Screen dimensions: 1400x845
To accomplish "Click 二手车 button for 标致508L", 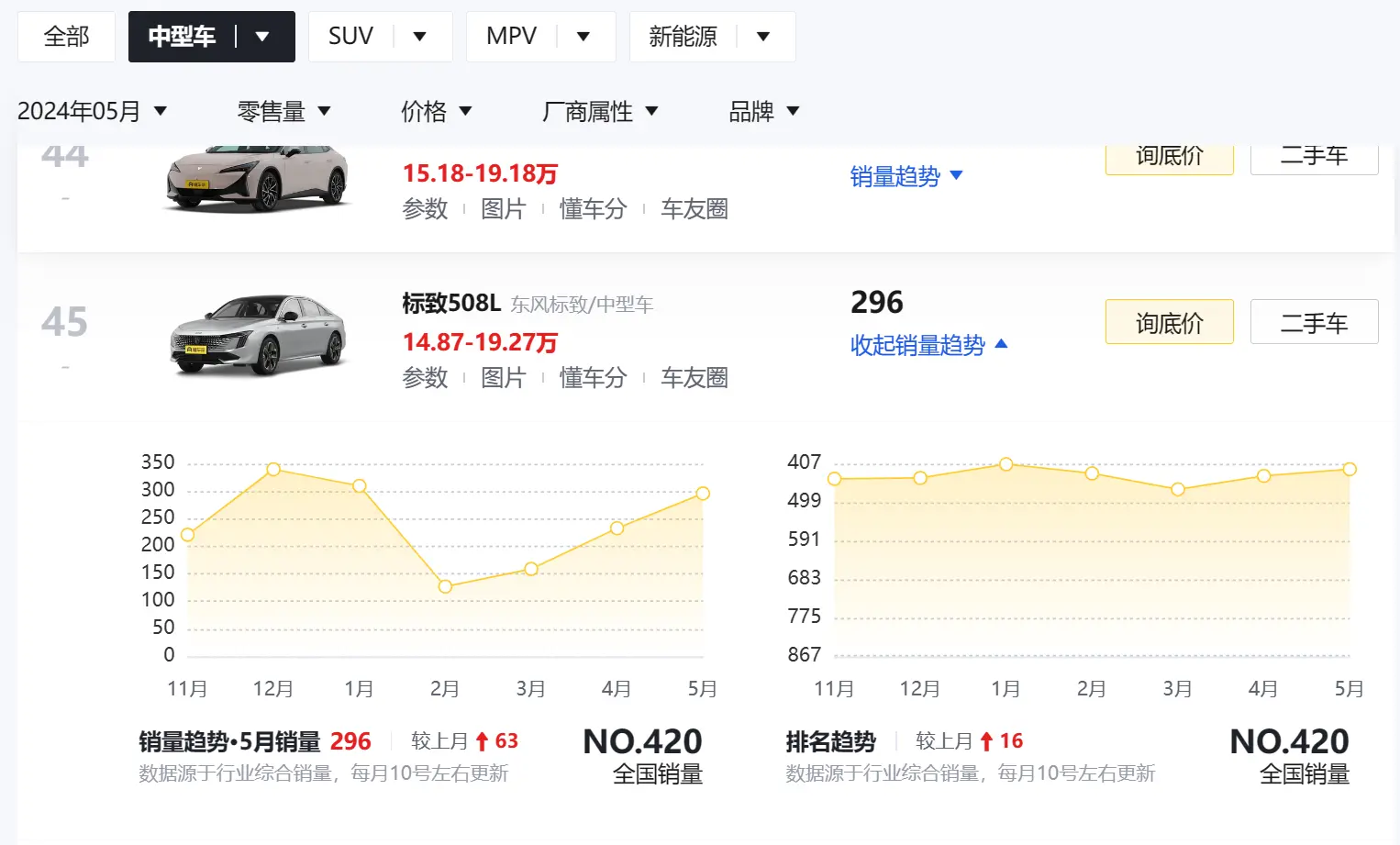I will pyautogui.click(x=1314, y=322).
